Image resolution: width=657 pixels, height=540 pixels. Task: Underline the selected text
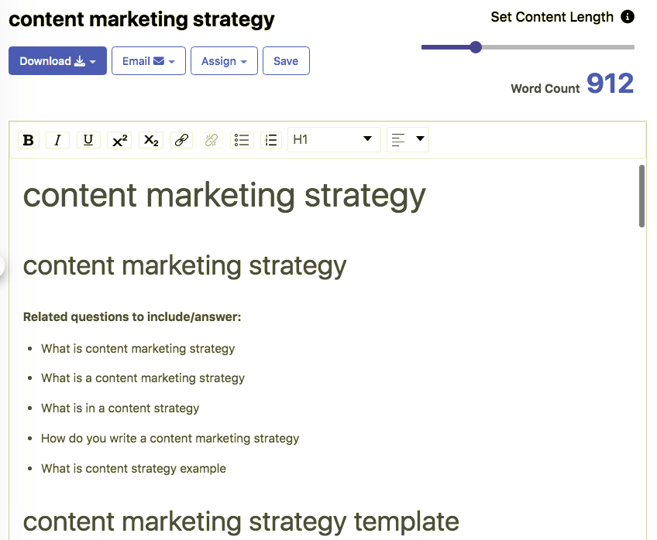click(88, 140)
